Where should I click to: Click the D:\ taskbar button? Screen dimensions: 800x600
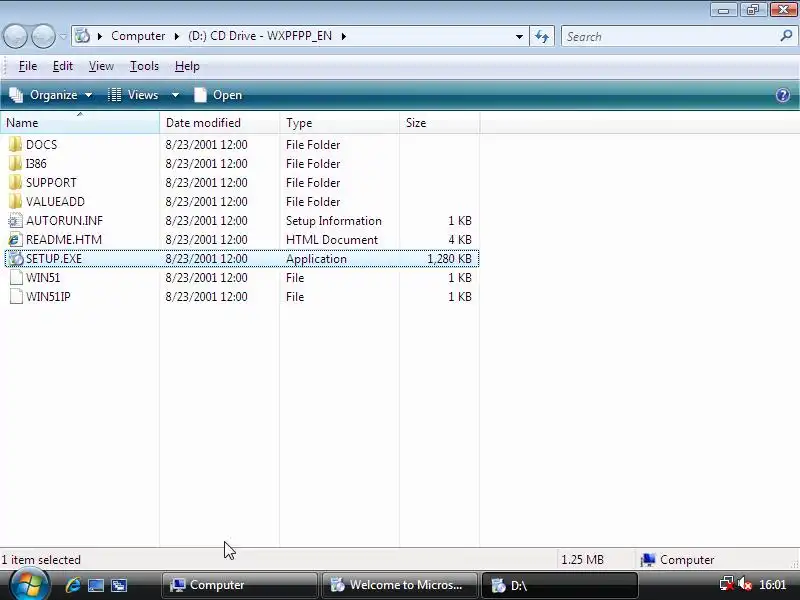tap(560, 585)
